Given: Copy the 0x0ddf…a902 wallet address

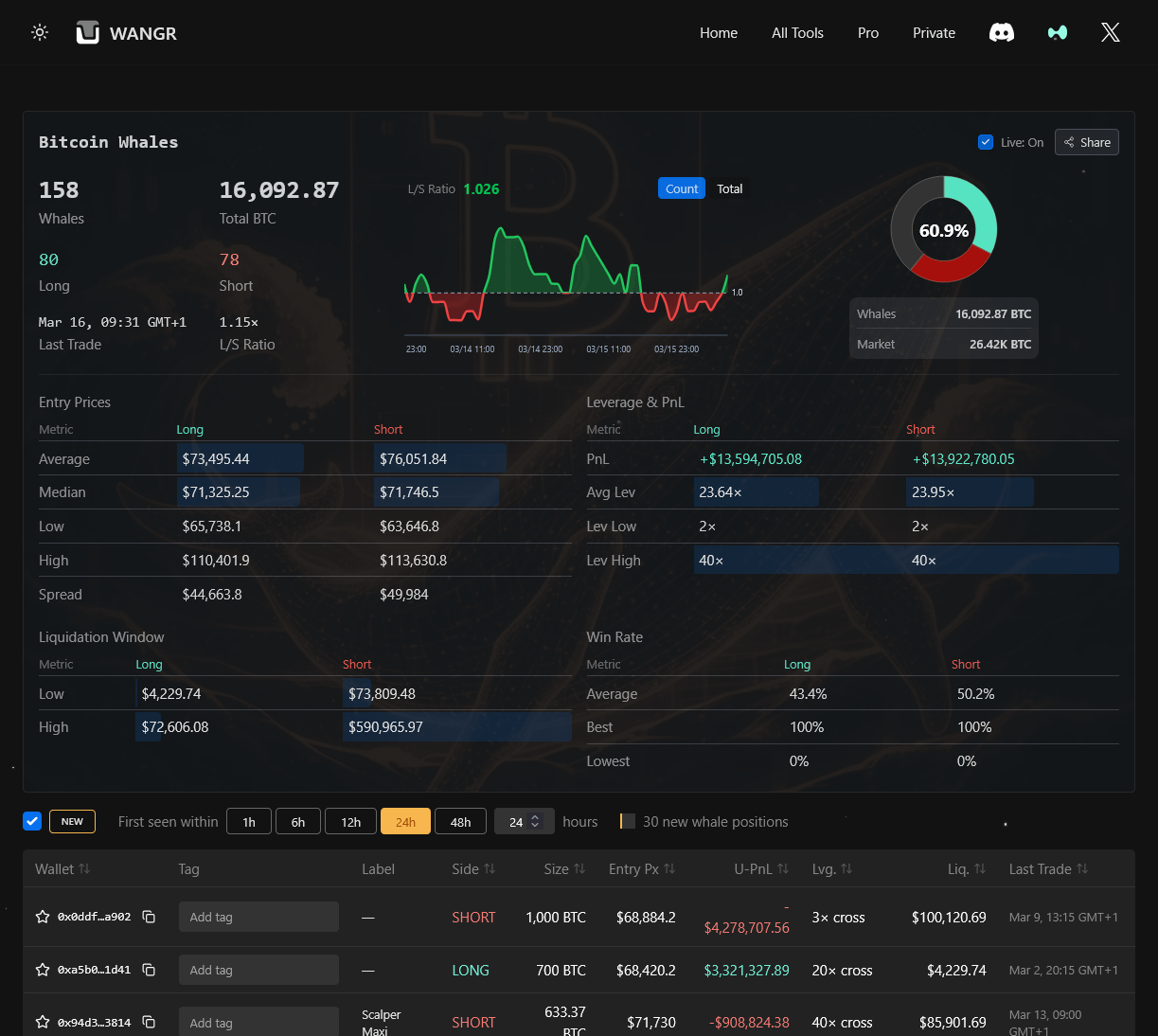Looking at the screenshot, I should tap(149, 917).
